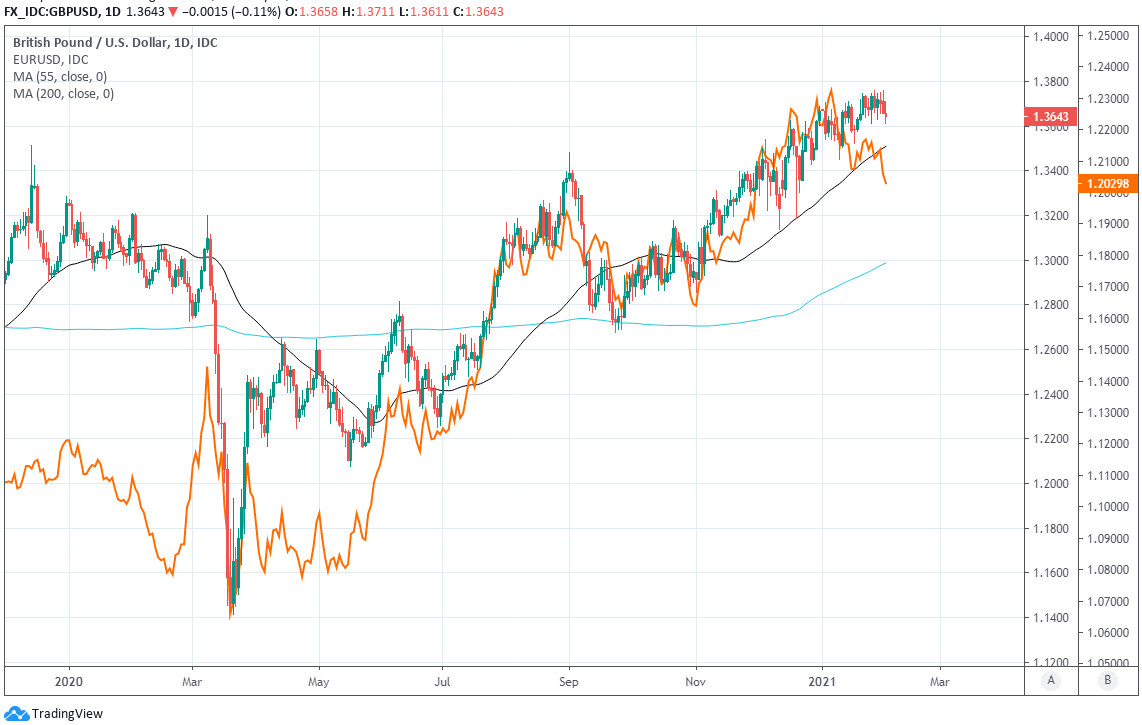The image size is (1142, 725).
Task: Click the Sep label on the time axis
Action: click(x=568, y=678)
